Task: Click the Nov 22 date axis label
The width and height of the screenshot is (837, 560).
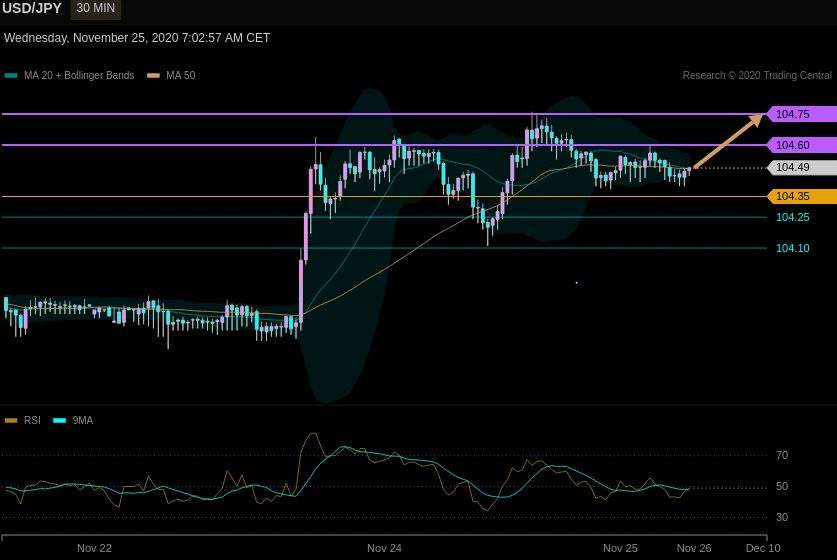Action: pyautogui.click(x=94, y=548)
